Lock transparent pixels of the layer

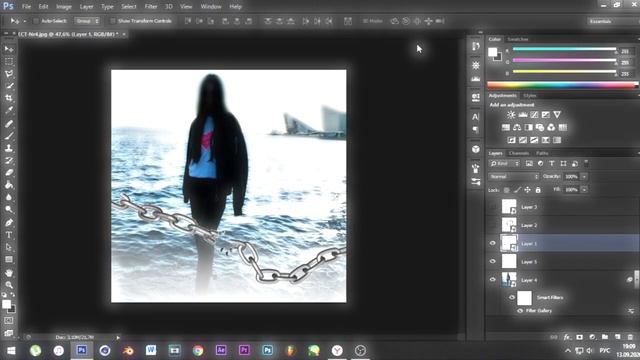click(507, 190)
